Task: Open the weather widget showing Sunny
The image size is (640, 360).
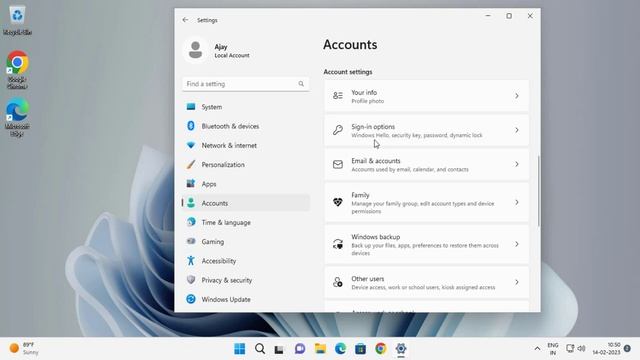Action: point(24,349)
